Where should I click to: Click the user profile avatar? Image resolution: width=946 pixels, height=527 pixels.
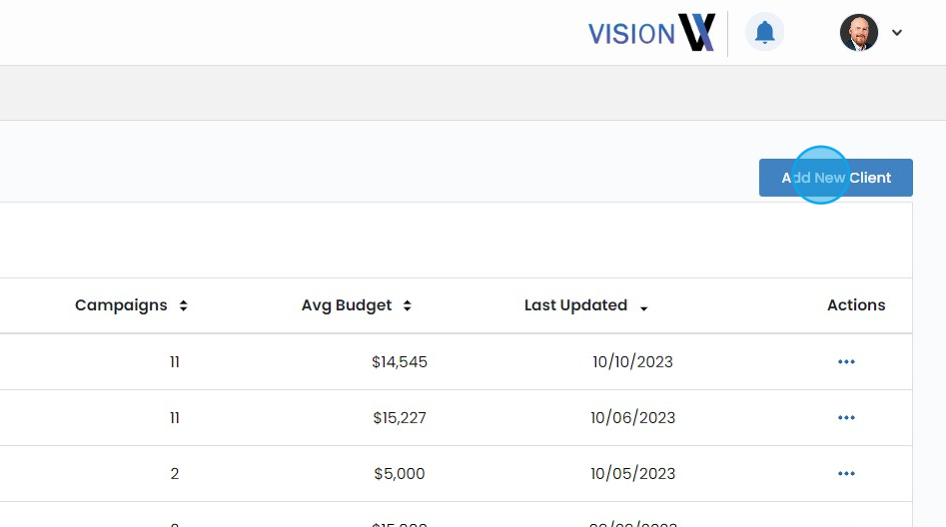858,33
